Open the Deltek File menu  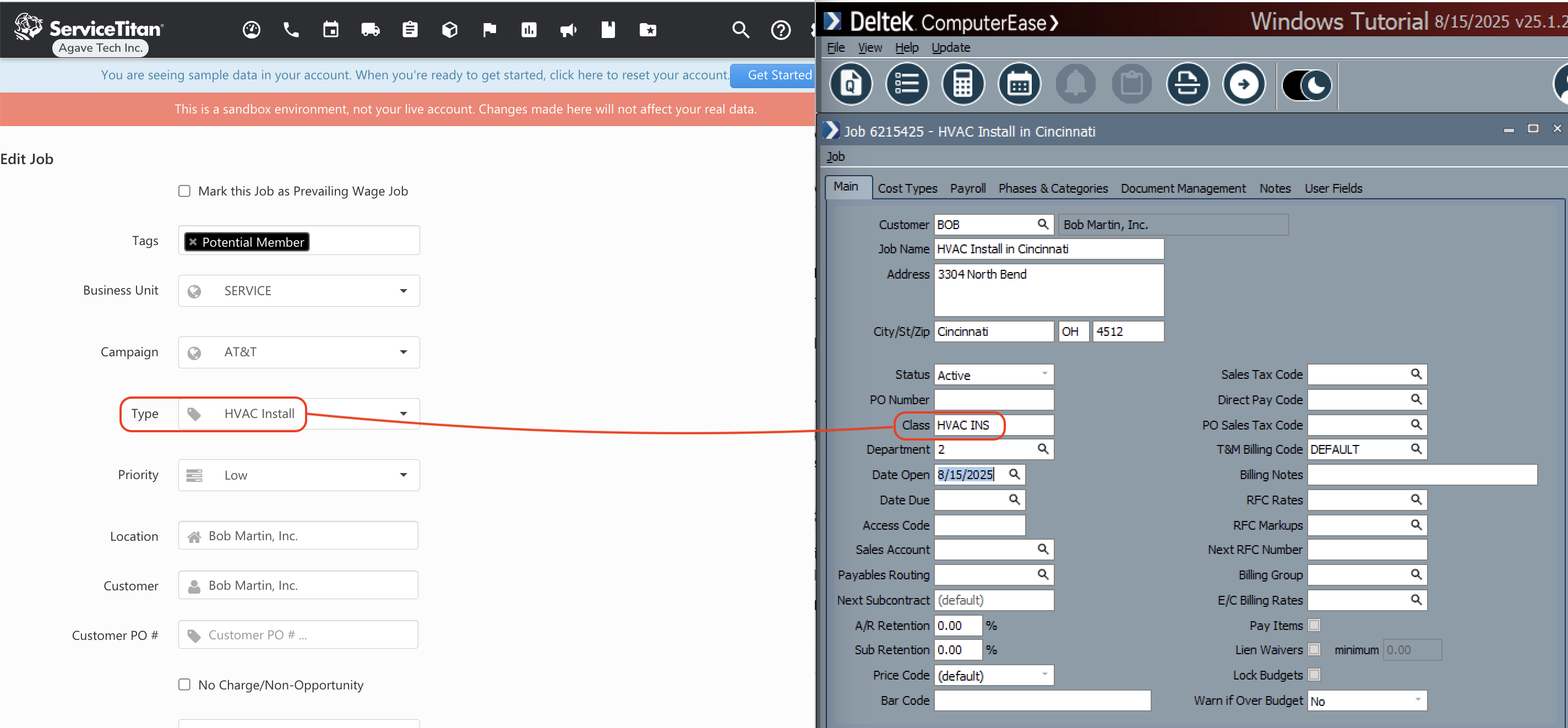tap(836, 47)
